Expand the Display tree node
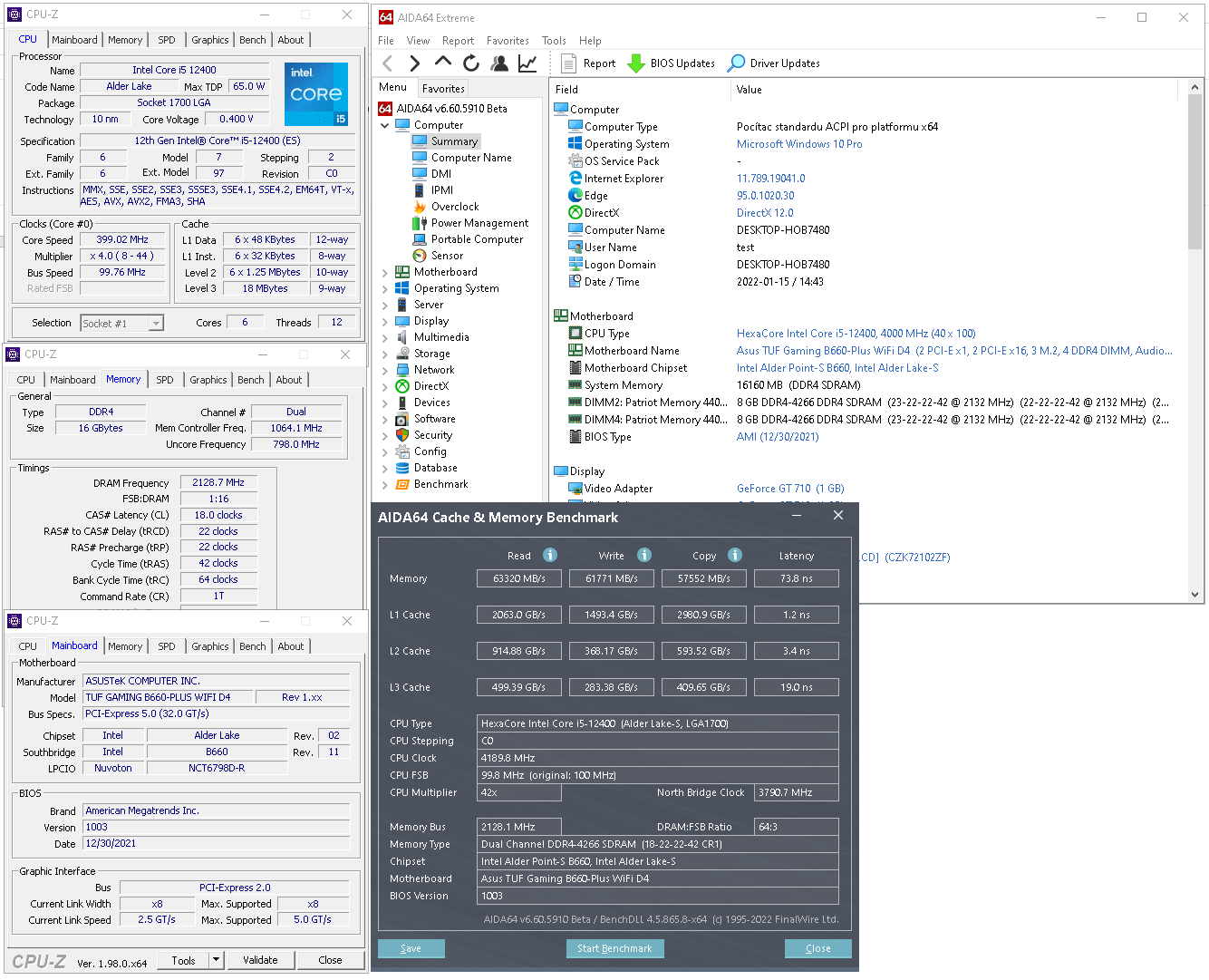1209x980 pixels. (385, 321)
